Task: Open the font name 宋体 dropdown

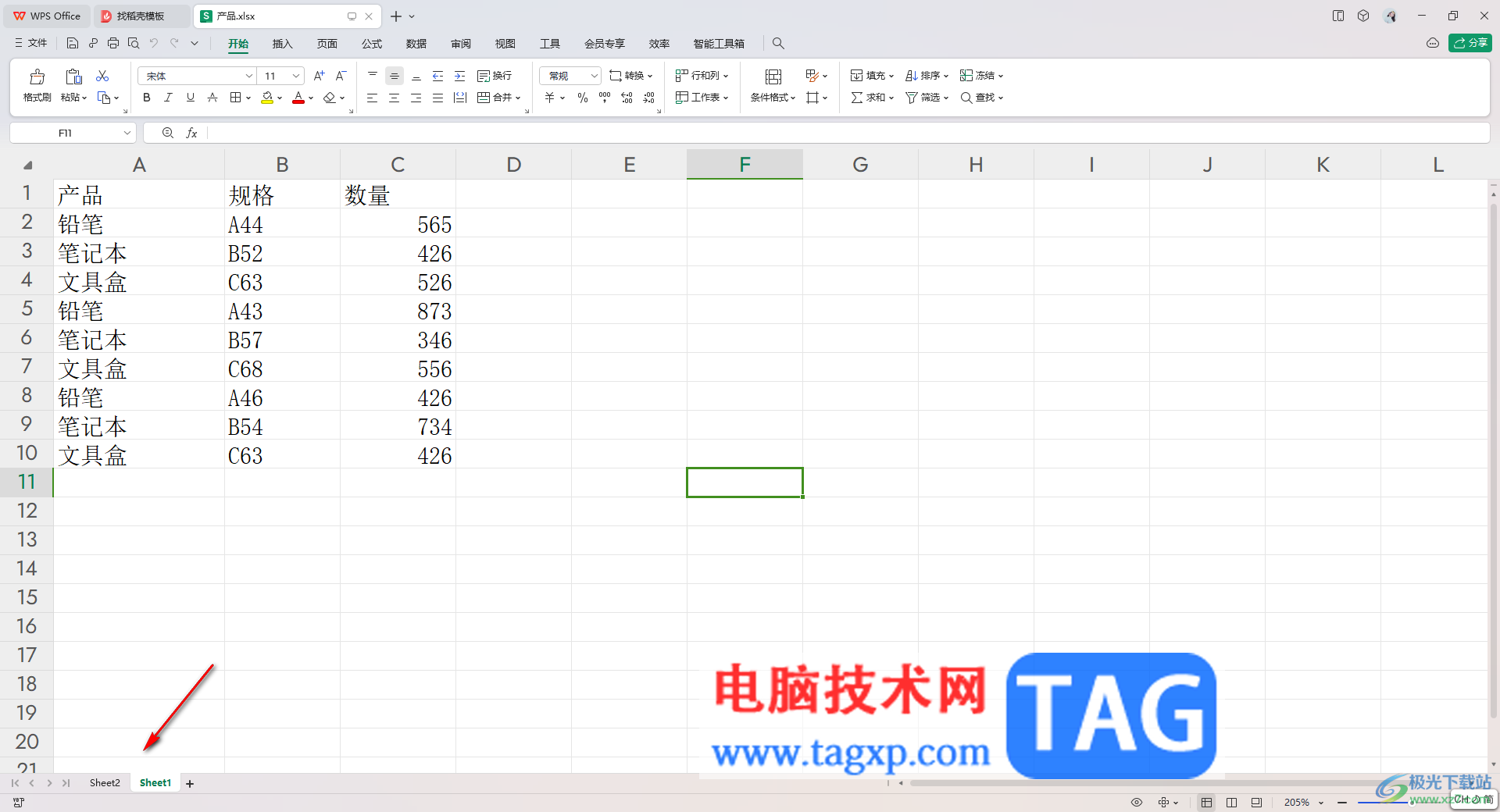Action: (249, 76)
